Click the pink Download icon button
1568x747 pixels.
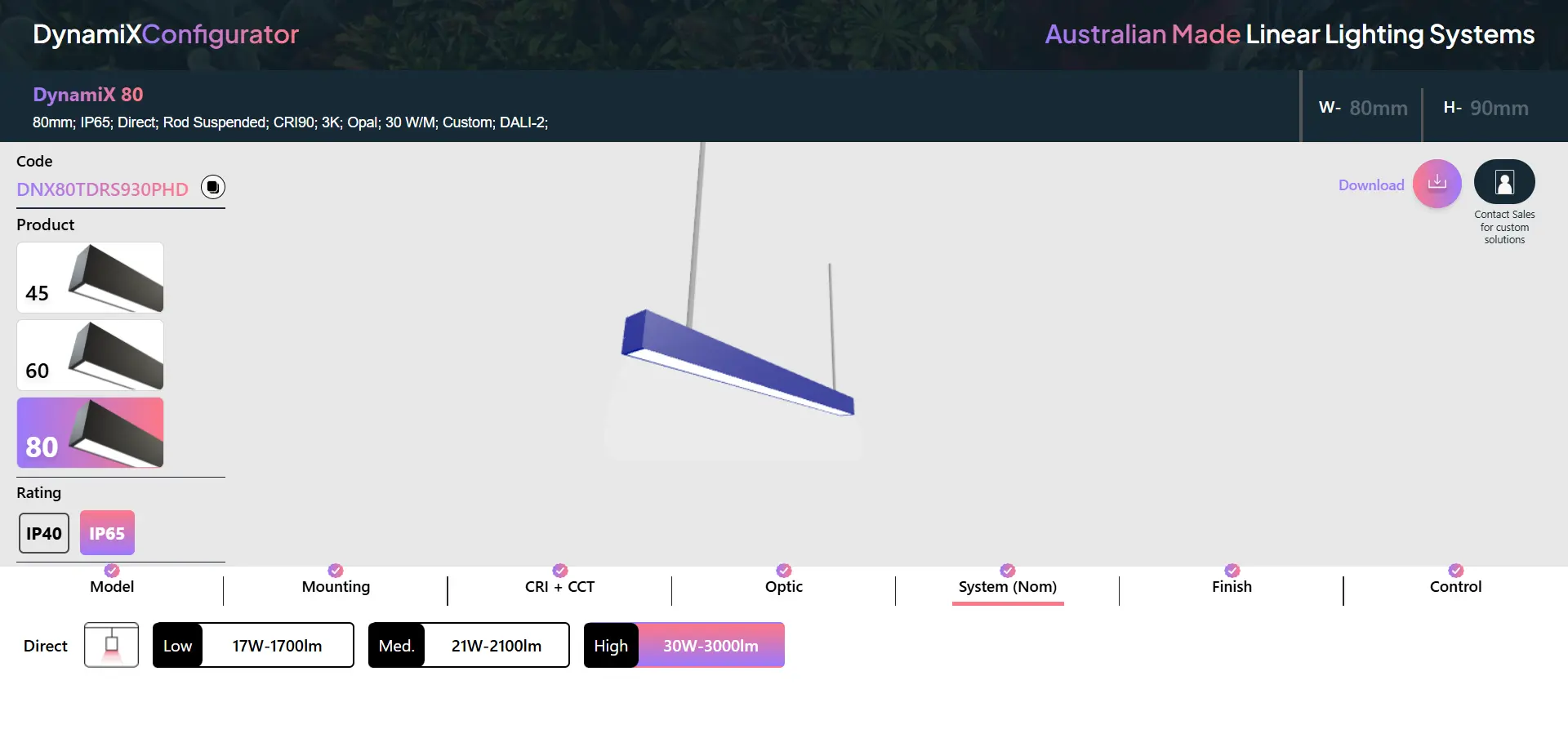pos(1437,184)
